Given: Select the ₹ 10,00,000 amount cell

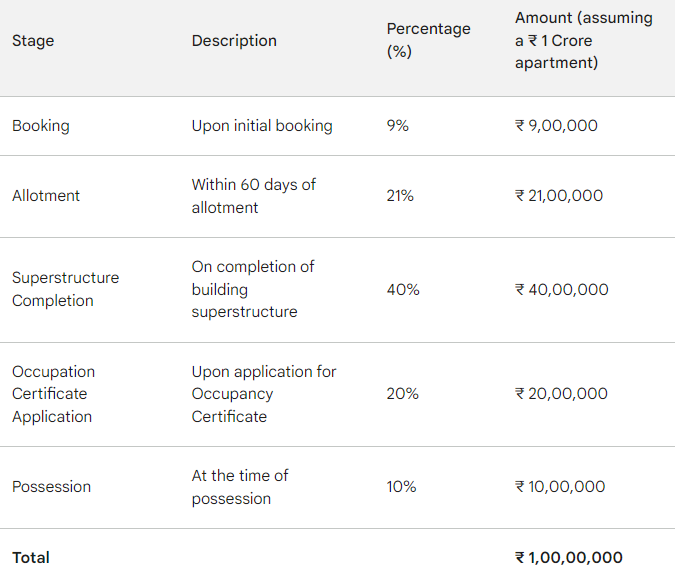Looking at the screenshot, I should (560, 487).
